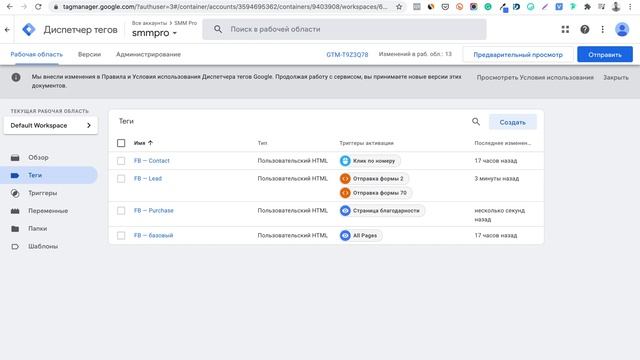Open Переменные in the sidebar
This screenshot has height=360, width=640.
(48, 211)
